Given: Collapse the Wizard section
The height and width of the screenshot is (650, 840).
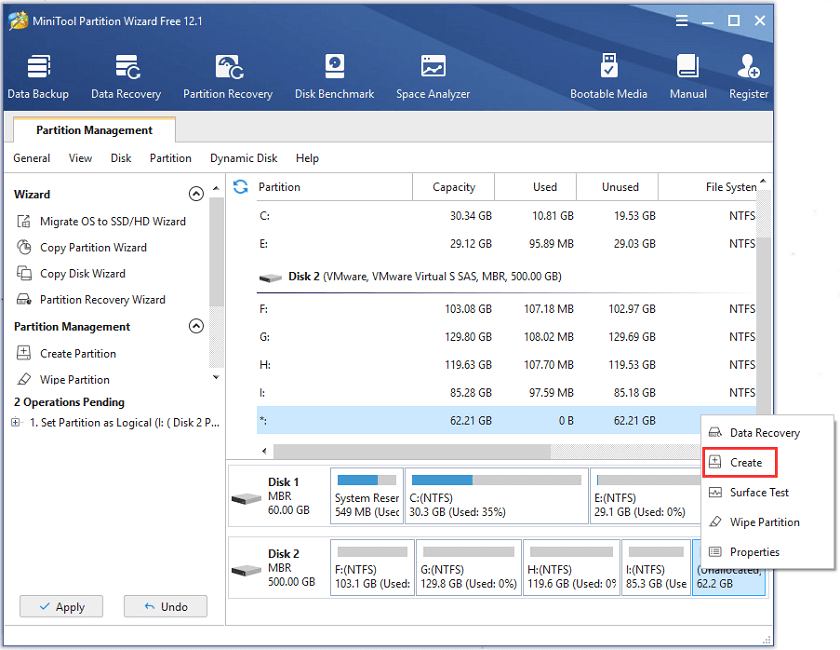Looking at the screenshot, I should pos(196,194).
